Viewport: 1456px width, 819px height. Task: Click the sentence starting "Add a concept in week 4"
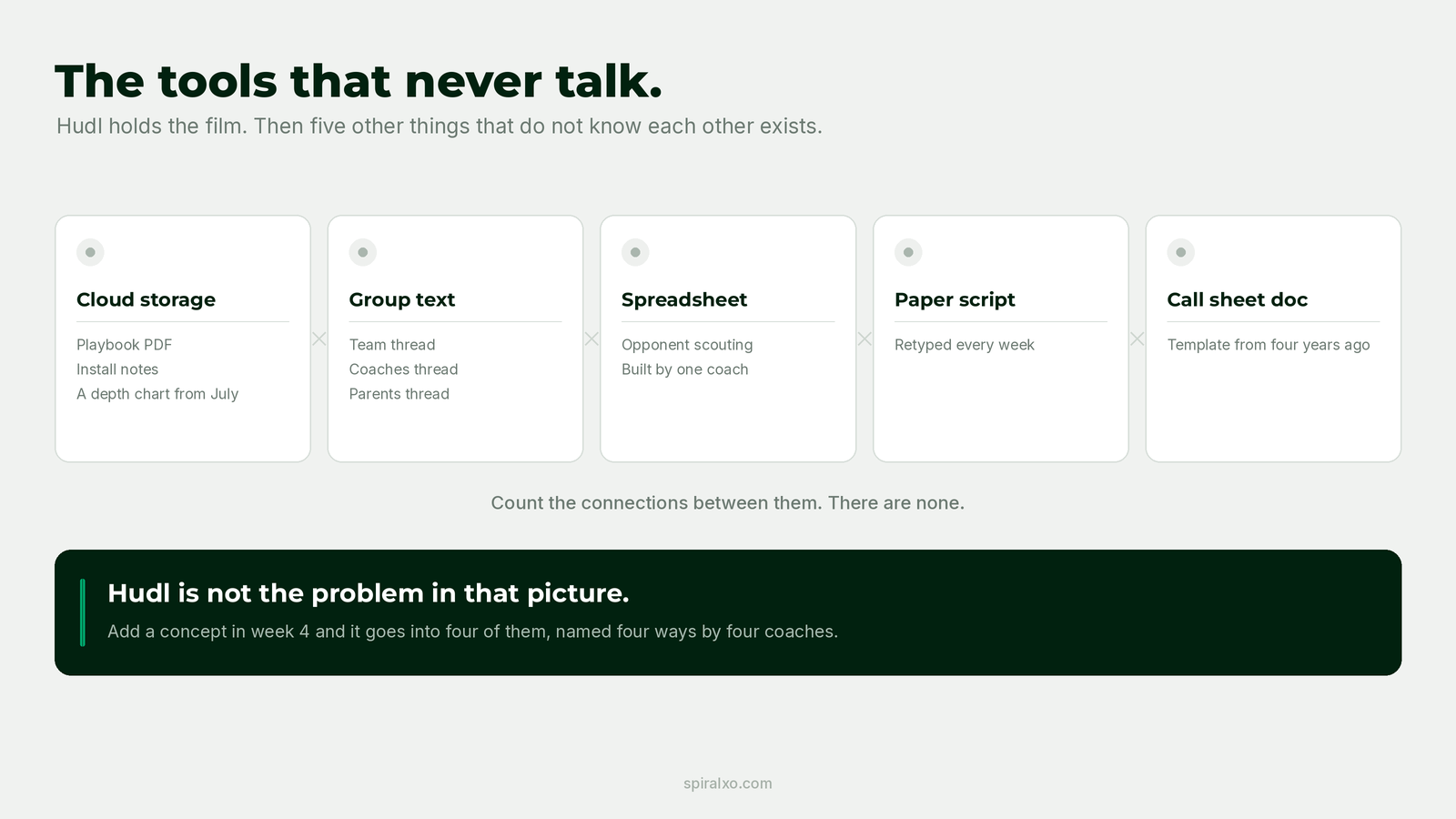click(473, 632)
